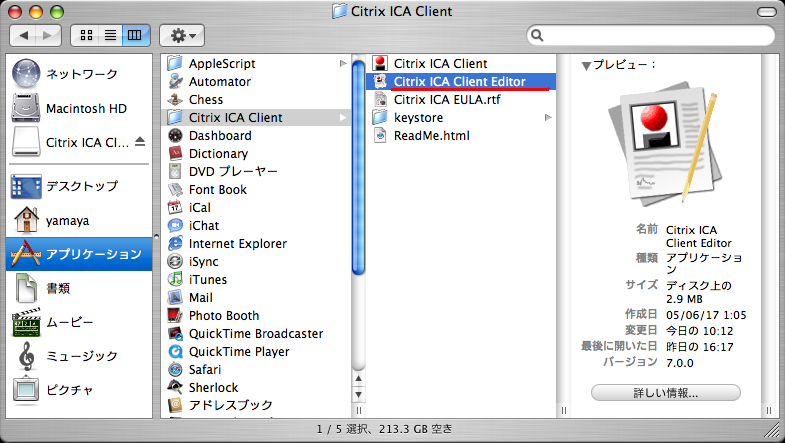This screenshot has height=443, width=785.
Task: Expand the keystore folder arrow
Action: tap(548, 118)
